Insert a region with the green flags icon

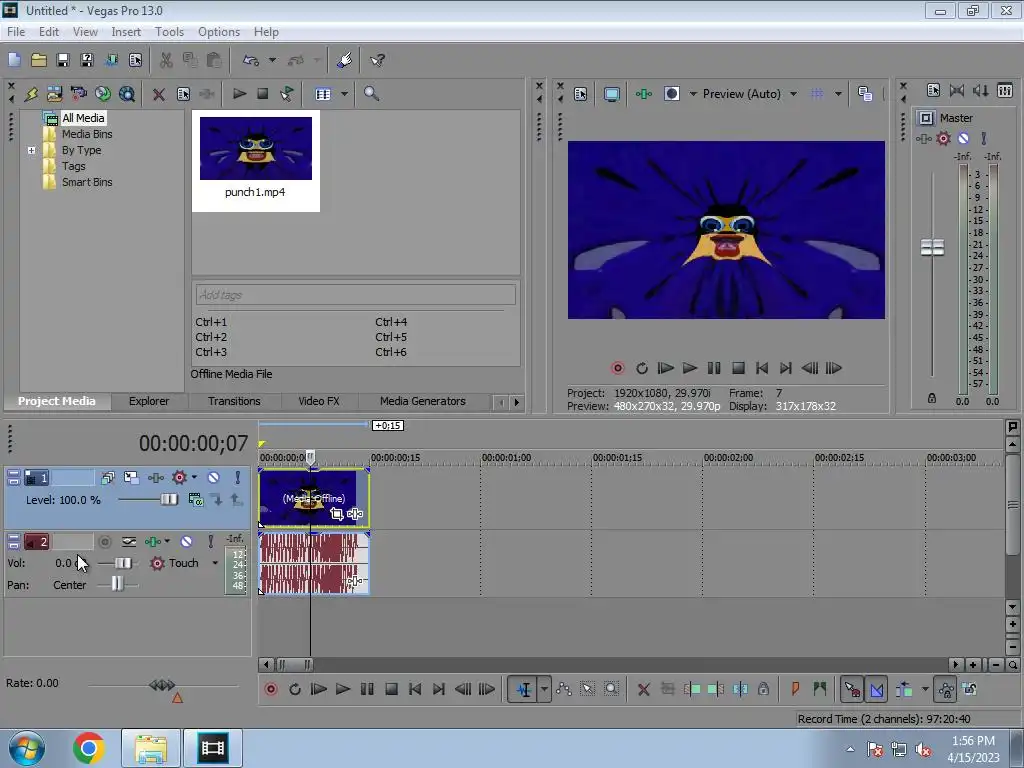point(820,689)
